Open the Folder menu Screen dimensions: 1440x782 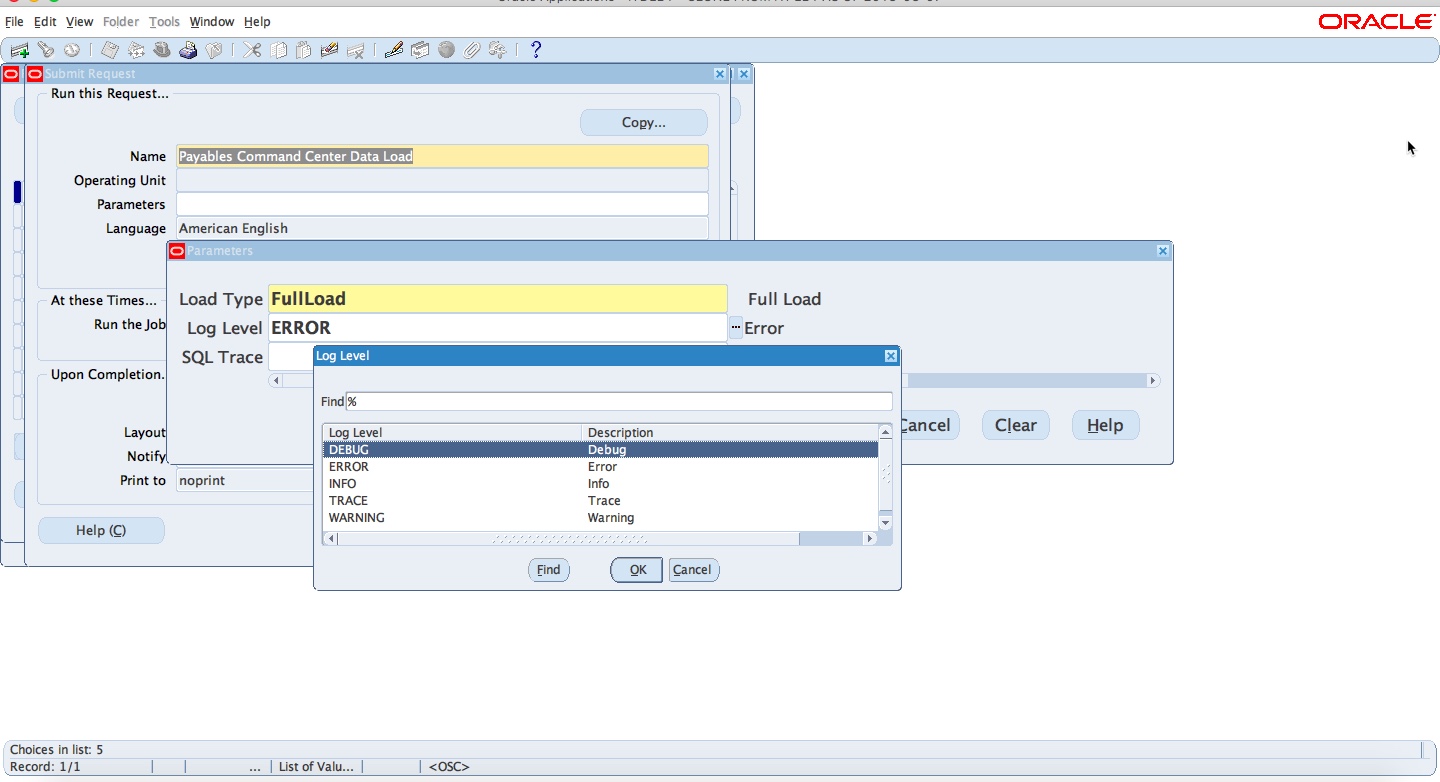[x=121, y=21]
